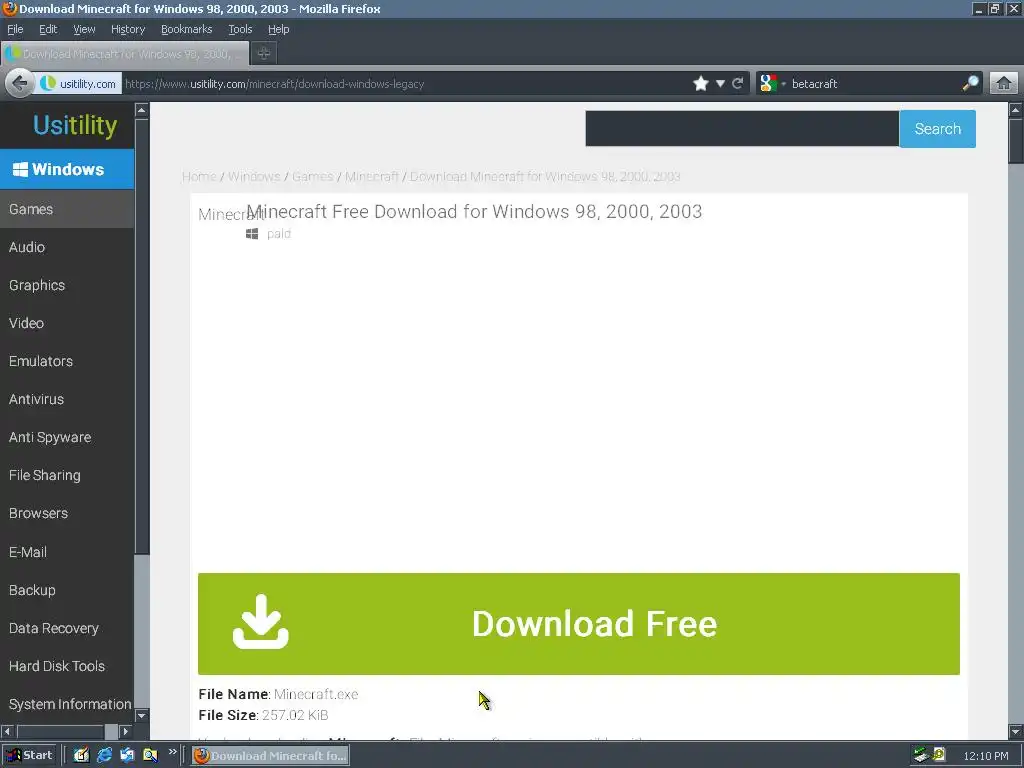Open the Tools menu
The image size is (1024, 768).
point(240,29)
